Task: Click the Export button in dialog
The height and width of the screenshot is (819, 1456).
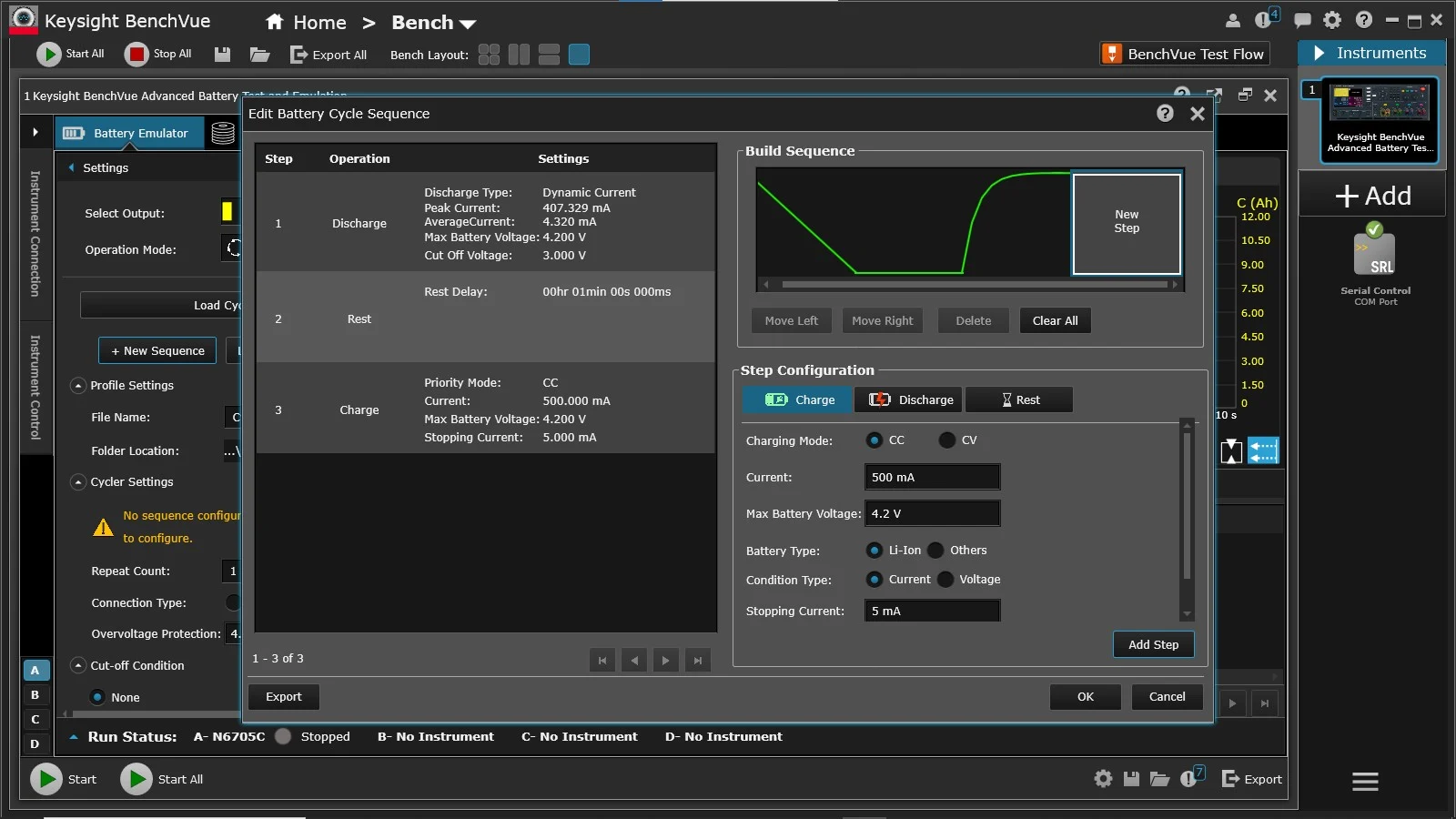Action: (x=283, y=697)
